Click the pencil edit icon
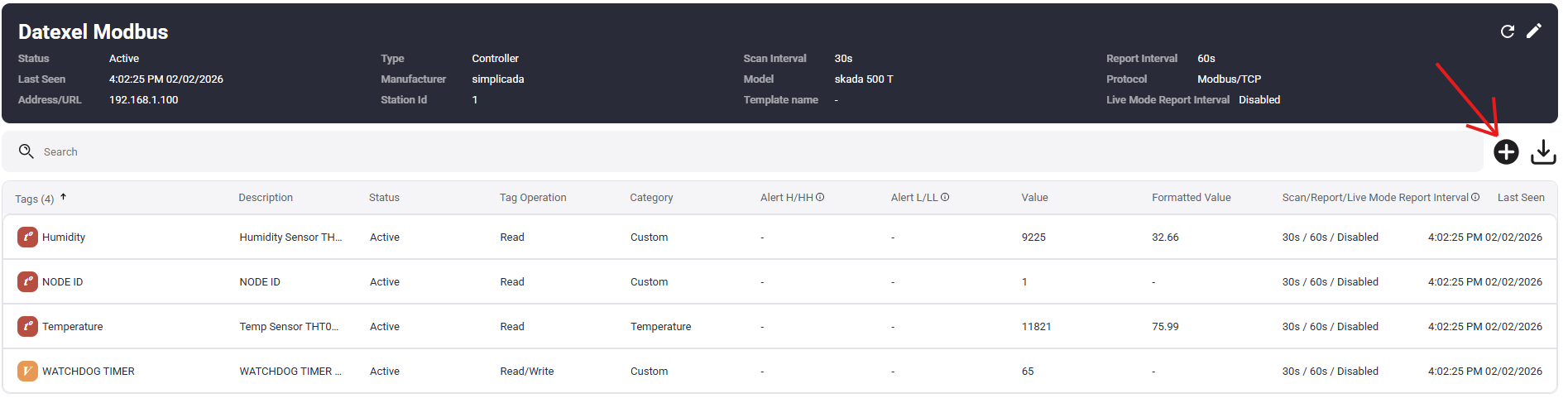Screen dimensions: 1568x403 point(1533,31)
